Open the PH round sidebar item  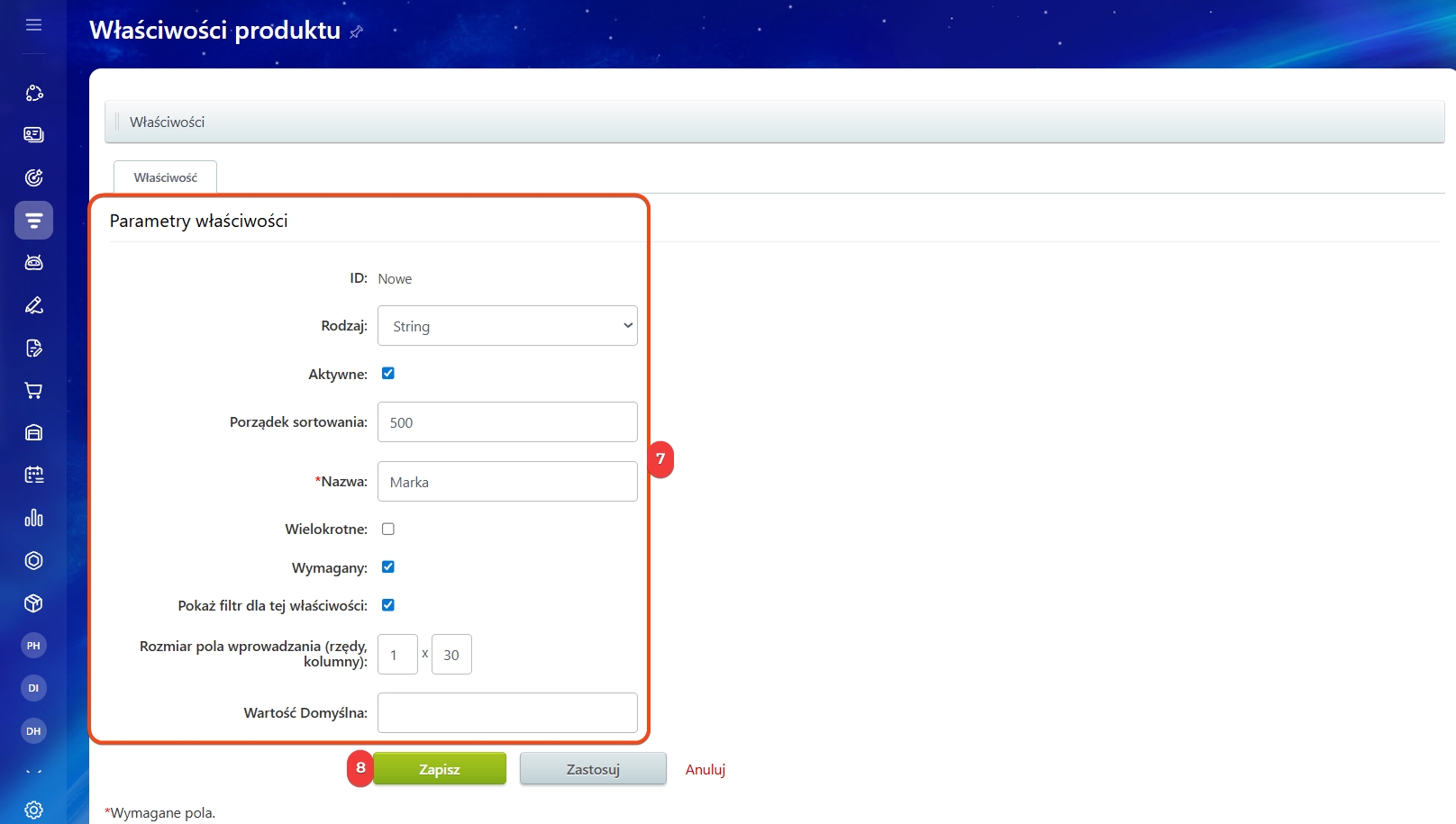(x=33, y=646)
